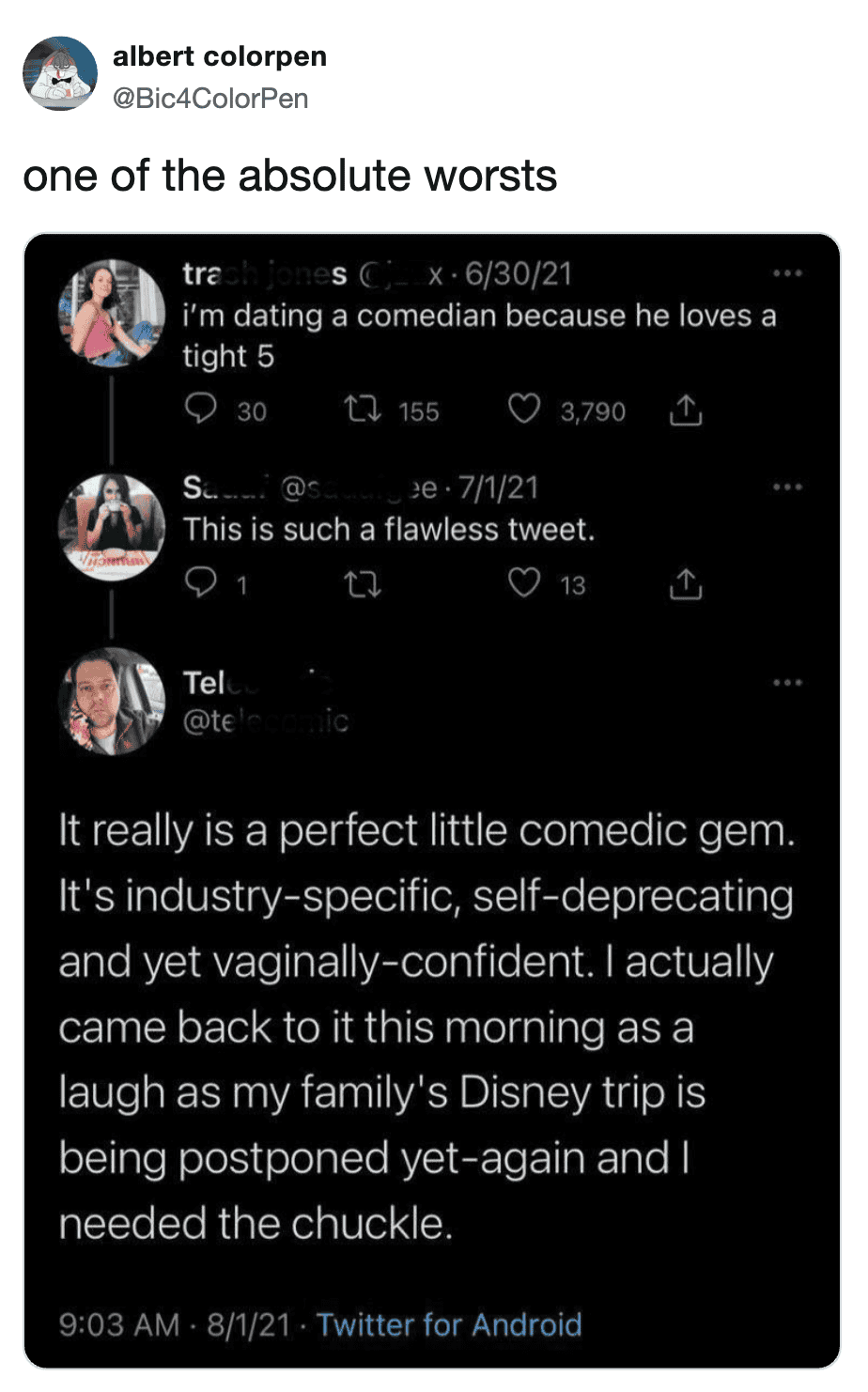Click the @Bic4ColorPen handle
Viewport: 868px width, 1392px height.
click(210, 99)
